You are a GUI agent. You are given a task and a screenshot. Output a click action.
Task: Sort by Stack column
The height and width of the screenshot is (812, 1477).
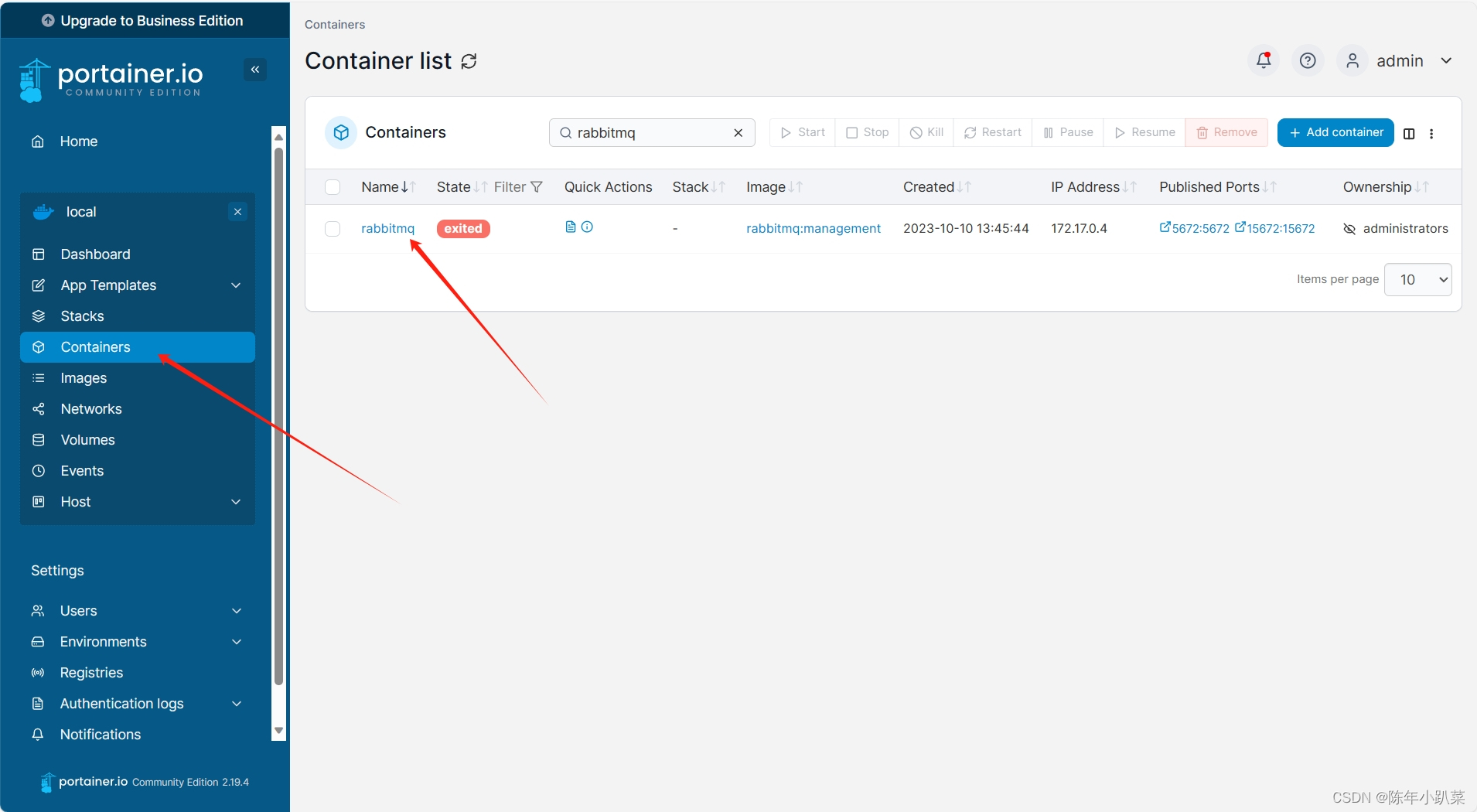(x=718, y=187)
